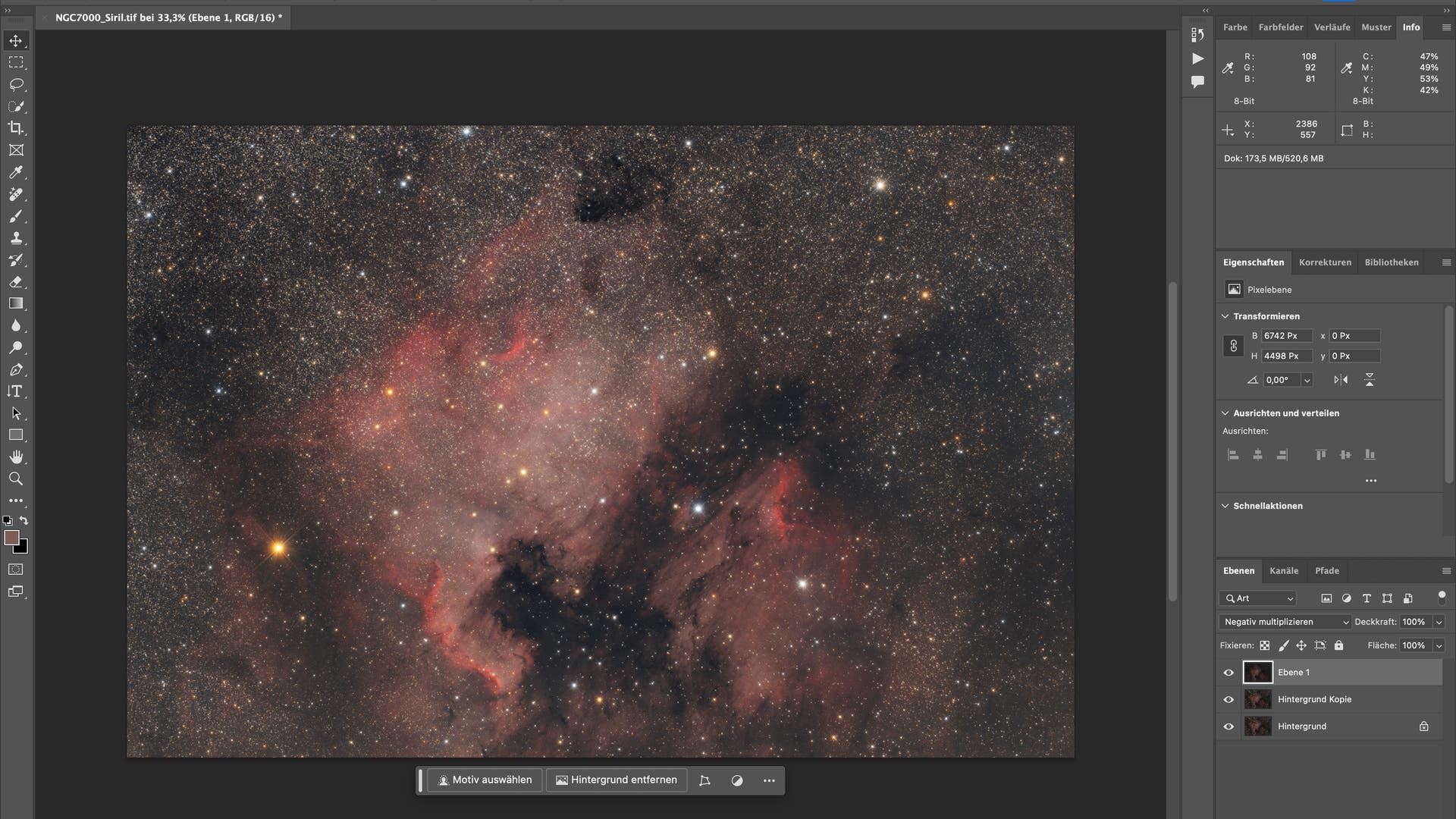Open the black background color swatch
This screenshot has height=819, width=1456.
(x=23, y=548)
